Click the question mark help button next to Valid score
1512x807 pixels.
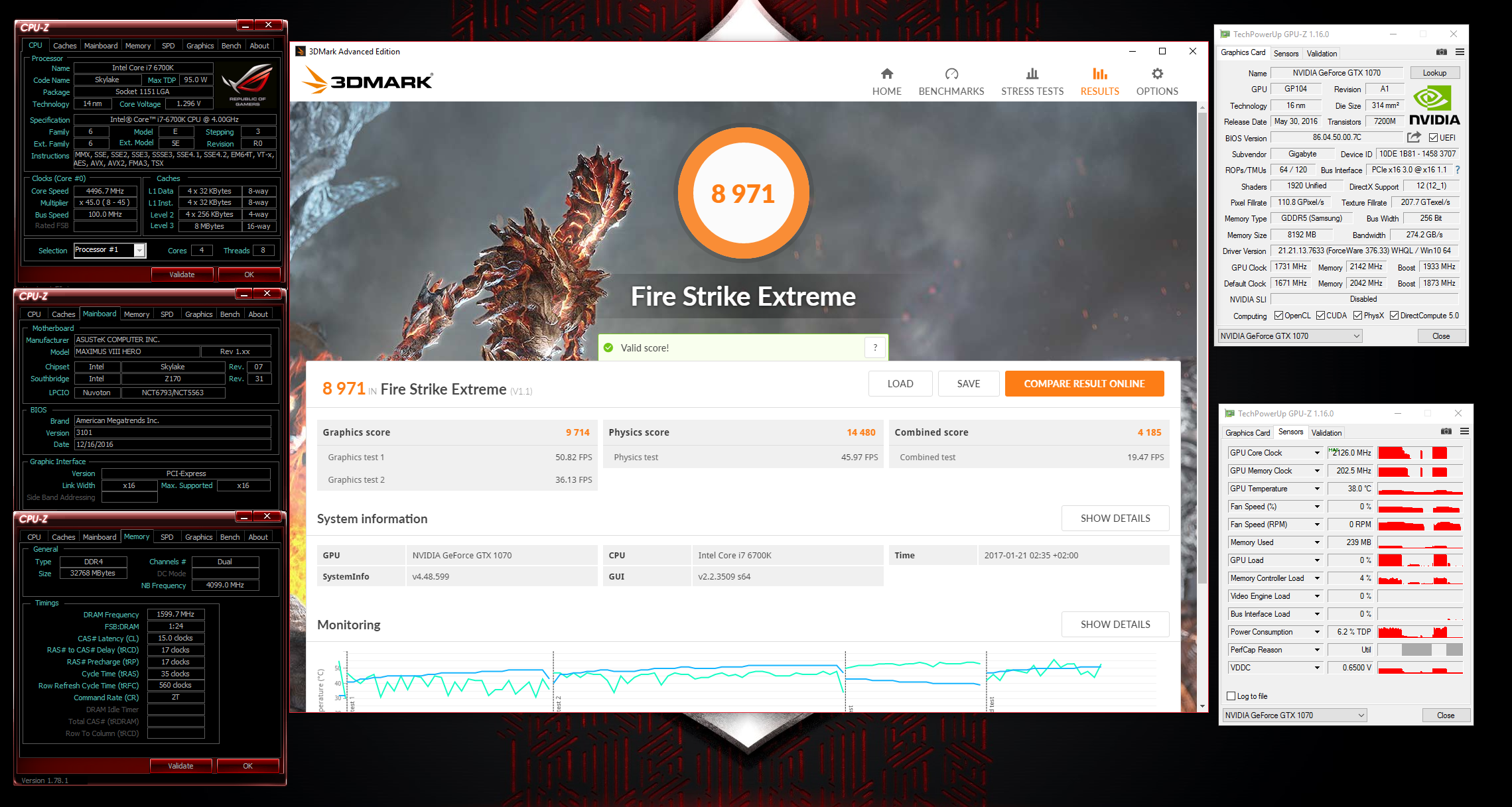click(x=875, y=347)
